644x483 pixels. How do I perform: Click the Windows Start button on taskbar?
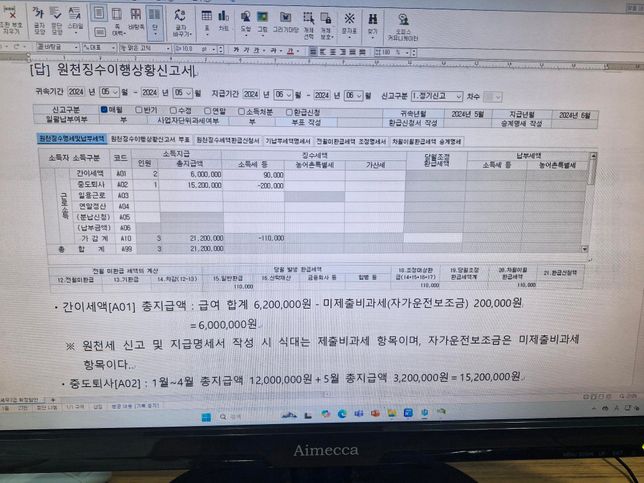click(206, 415)
